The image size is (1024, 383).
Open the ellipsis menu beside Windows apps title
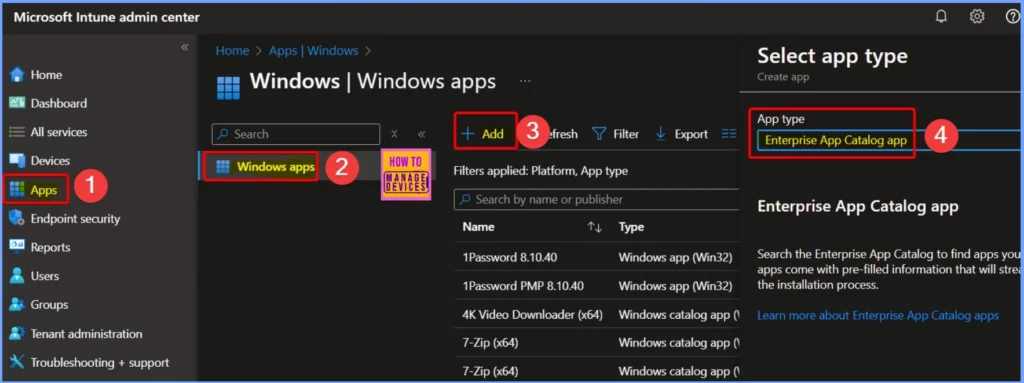click(524, 82)
